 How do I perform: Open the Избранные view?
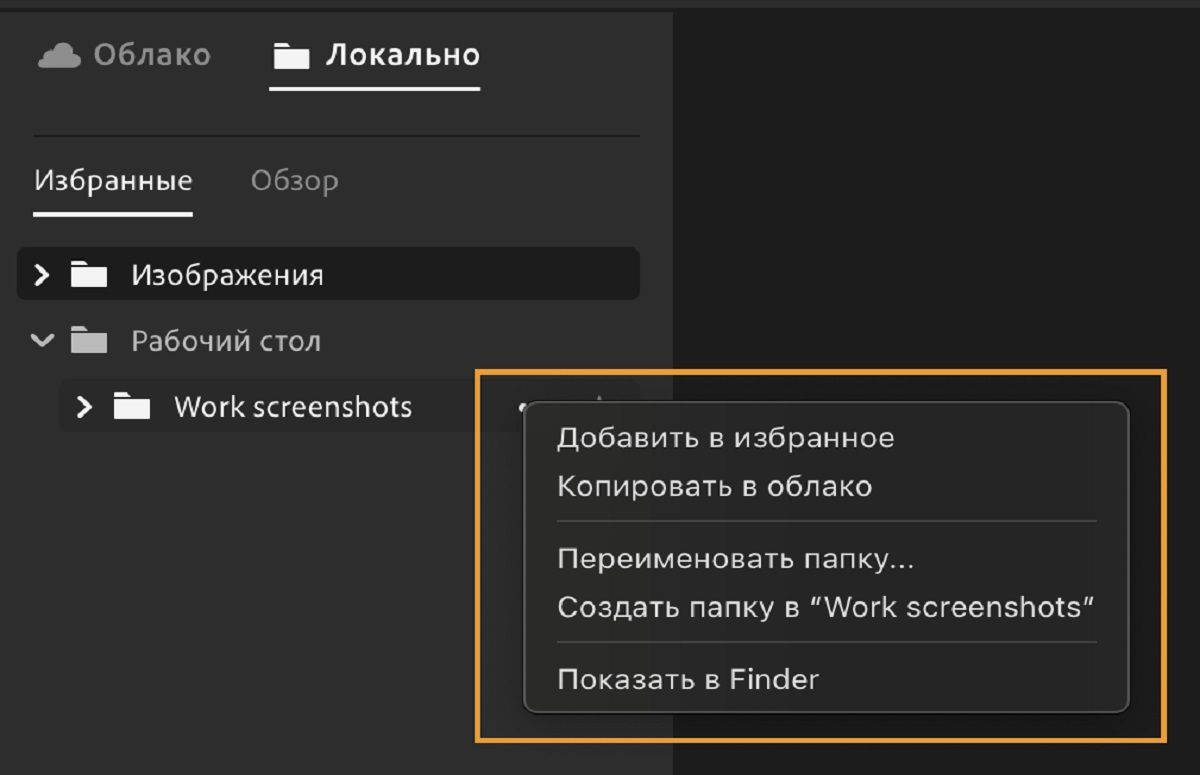113,180
